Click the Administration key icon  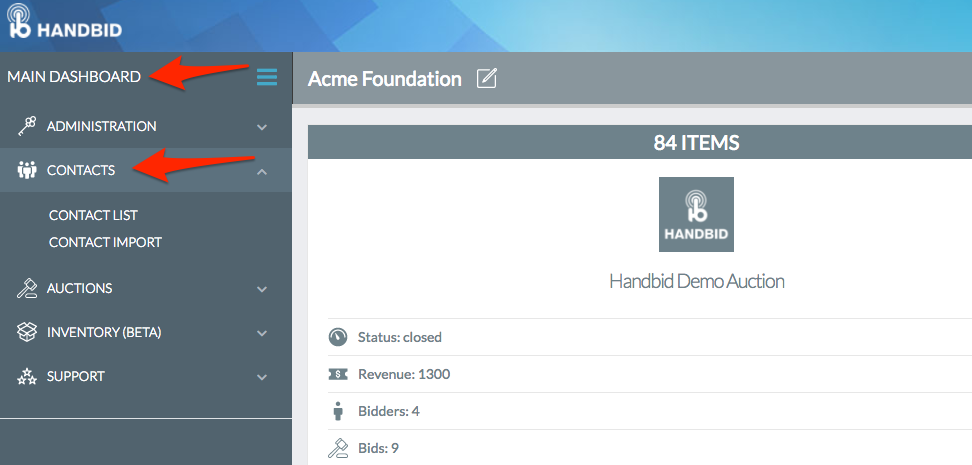27,126
